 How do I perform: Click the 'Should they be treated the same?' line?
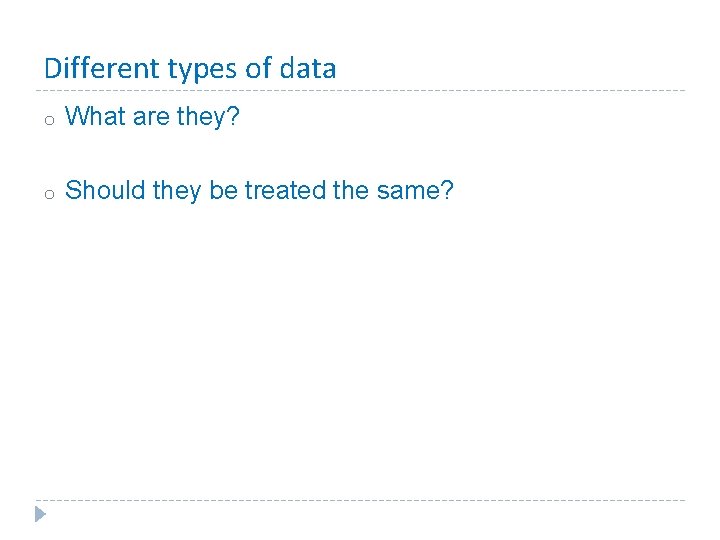coord(259,190)
